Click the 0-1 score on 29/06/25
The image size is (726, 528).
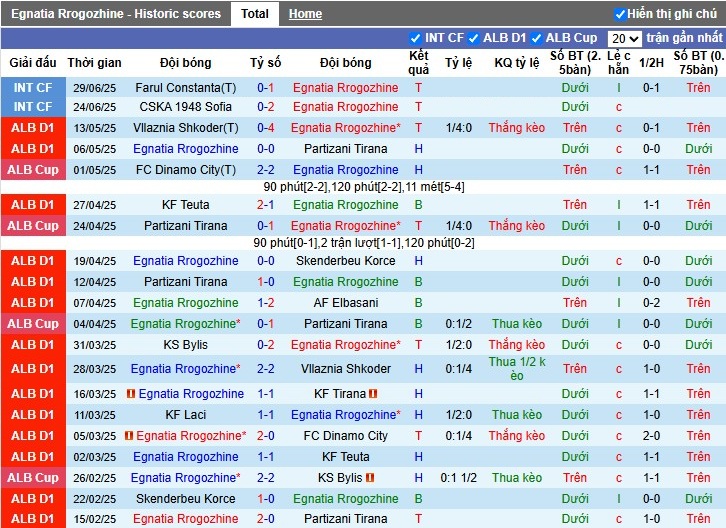(266, 88)
